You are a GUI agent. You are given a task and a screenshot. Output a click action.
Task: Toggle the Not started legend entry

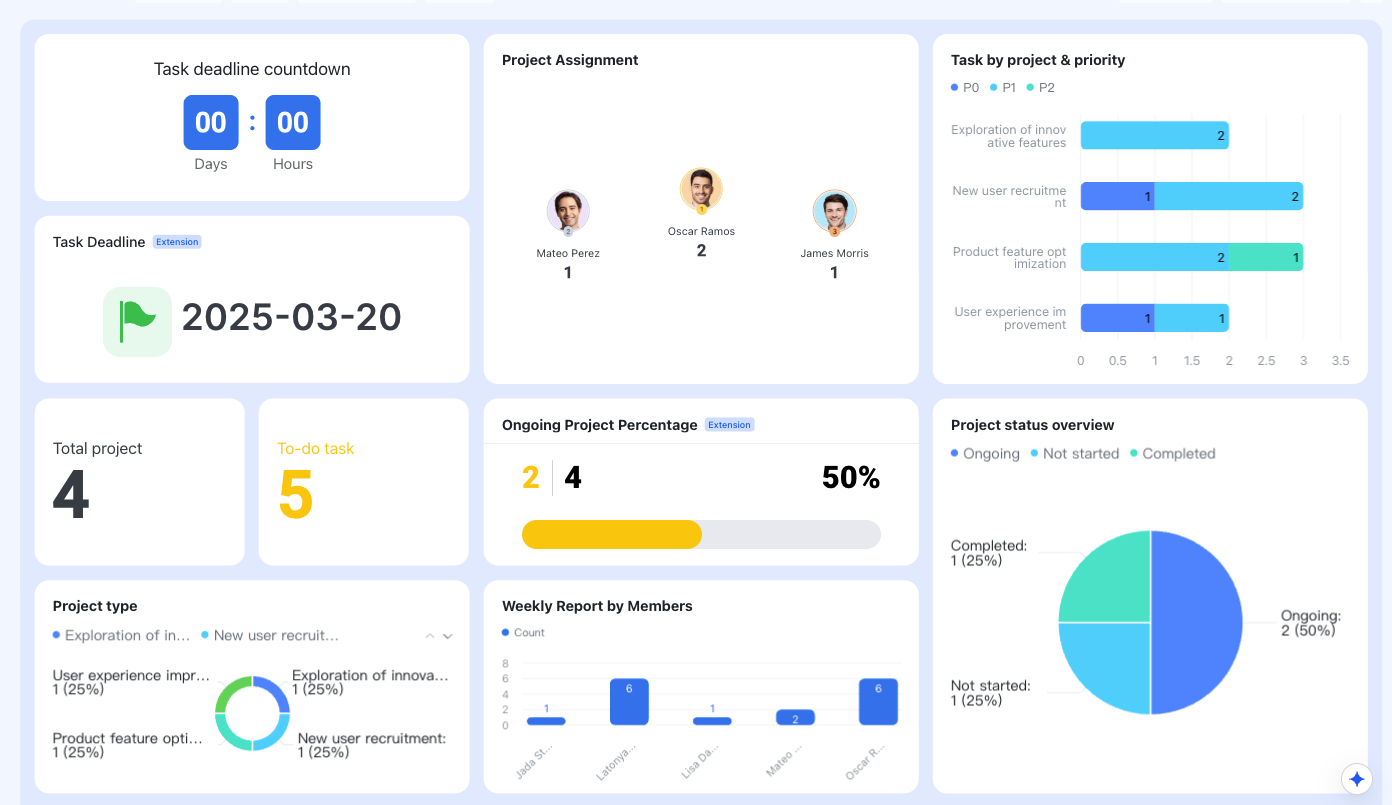tap(1074, 454)
